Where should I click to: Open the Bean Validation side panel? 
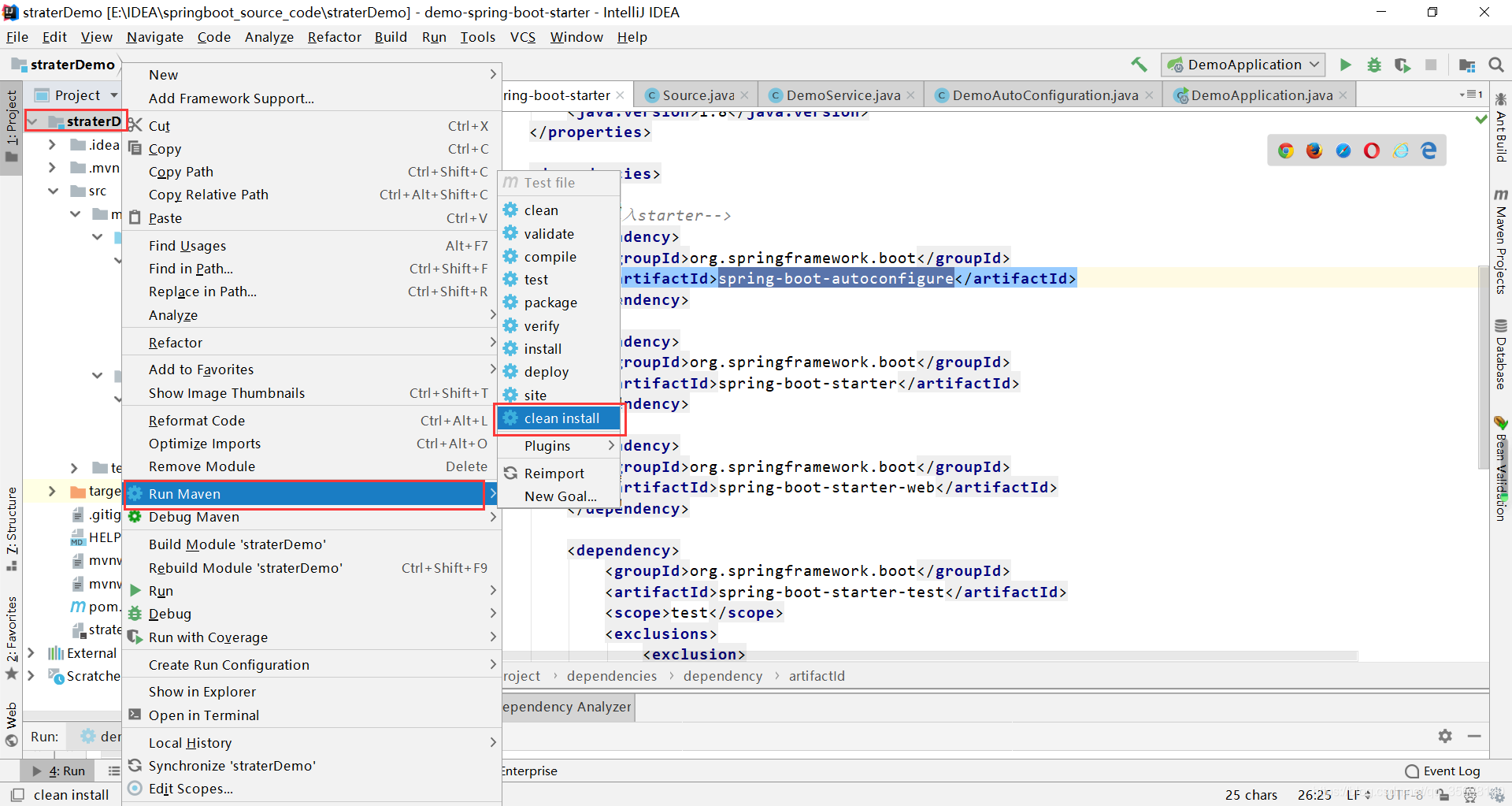pyautogui.click(x=1501, y=470)
